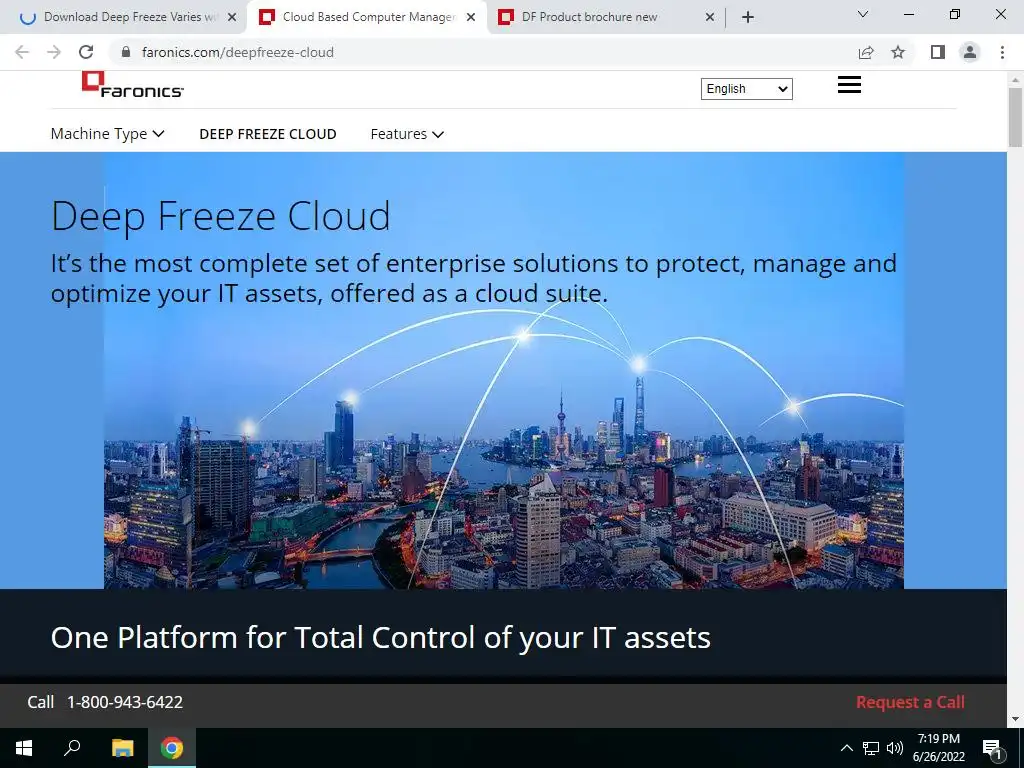Open the taskbar clock showing 7:19 PM

[x=938, y=748]
